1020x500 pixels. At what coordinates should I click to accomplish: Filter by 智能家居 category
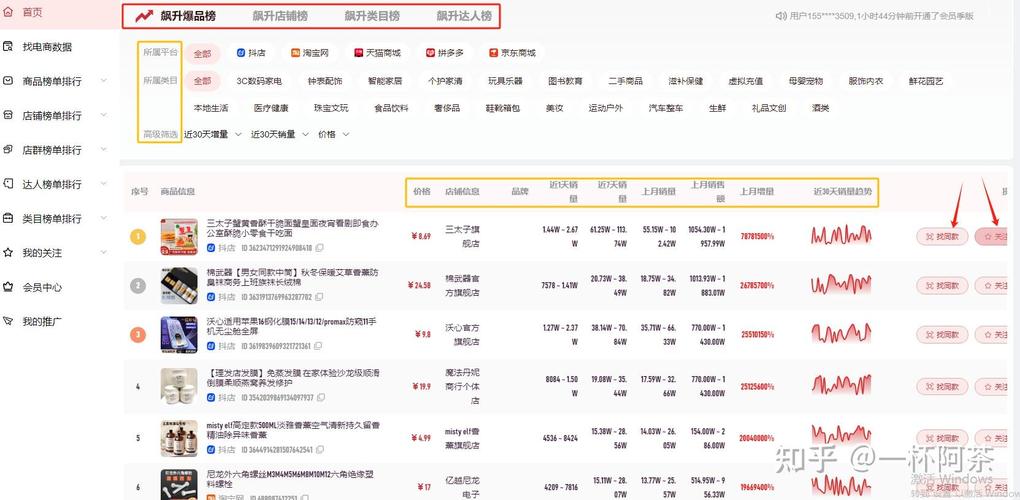(x=385, y=81)
